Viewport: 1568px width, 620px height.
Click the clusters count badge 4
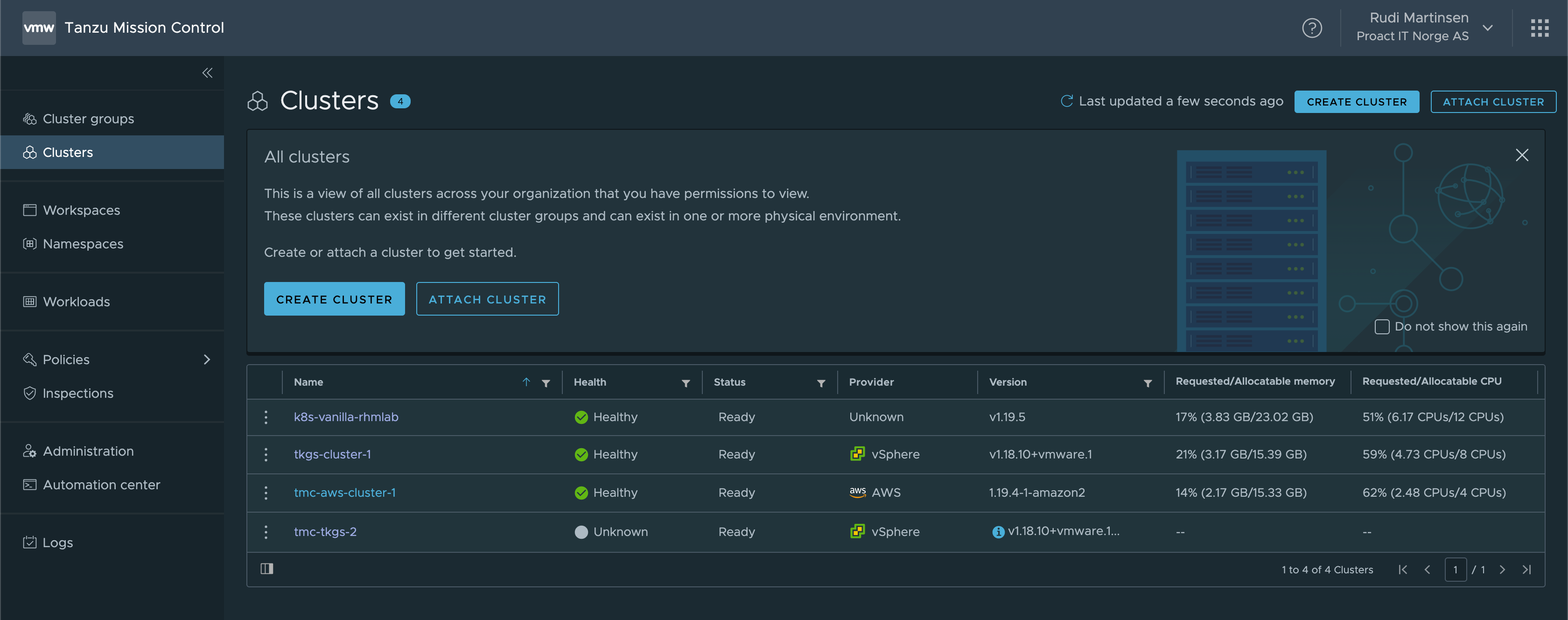coord(400,102)
